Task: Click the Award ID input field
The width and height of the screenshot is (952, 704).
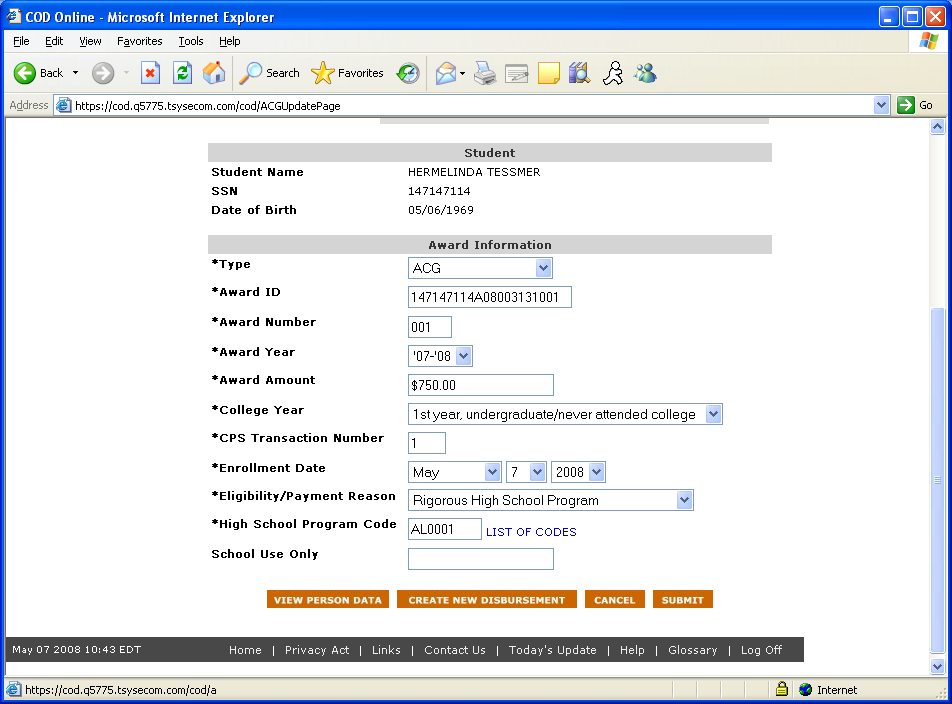Action: [489, 297]
